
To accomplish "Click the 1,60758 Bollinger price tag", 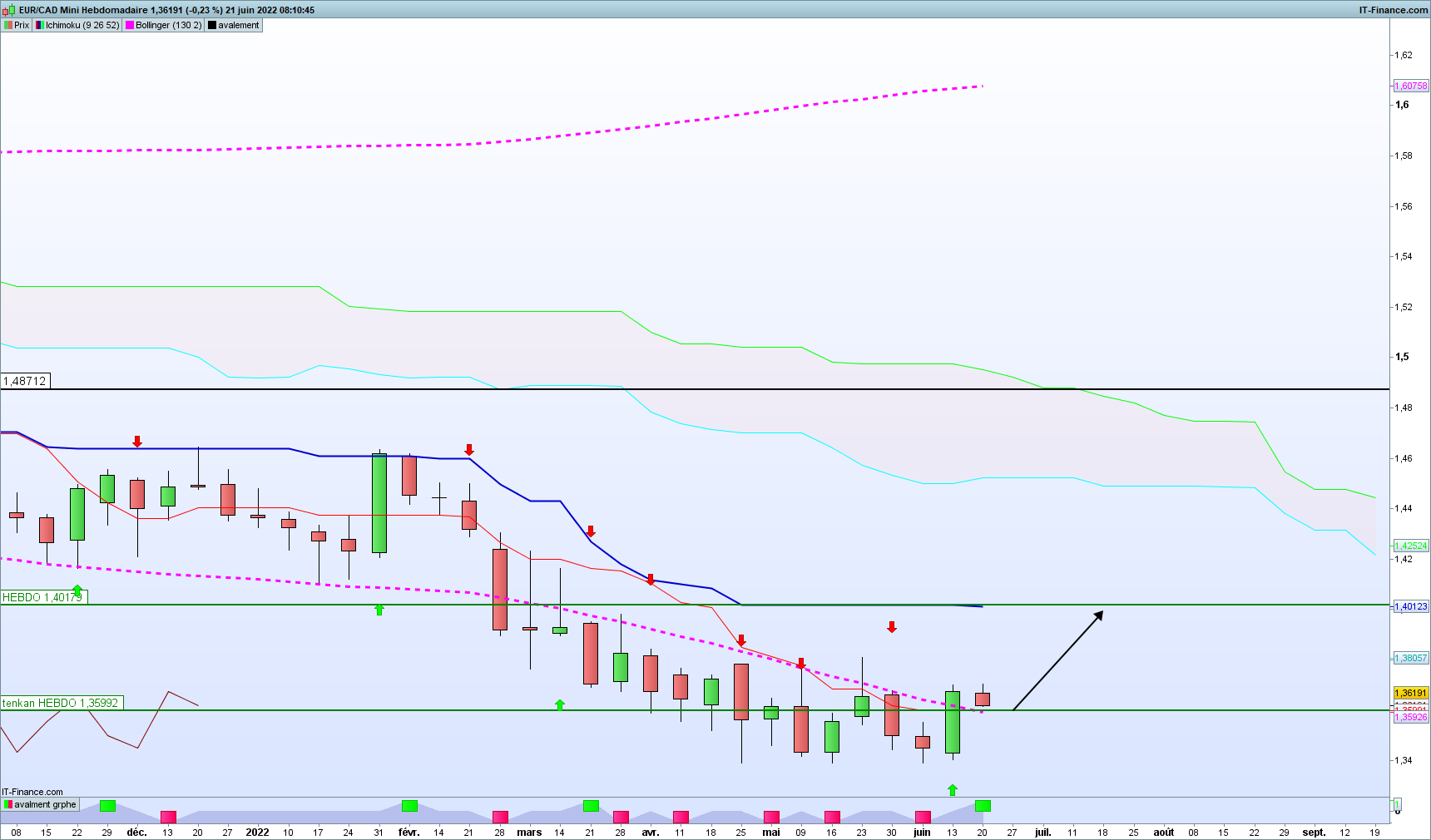I will click(x=1411, y=86).
